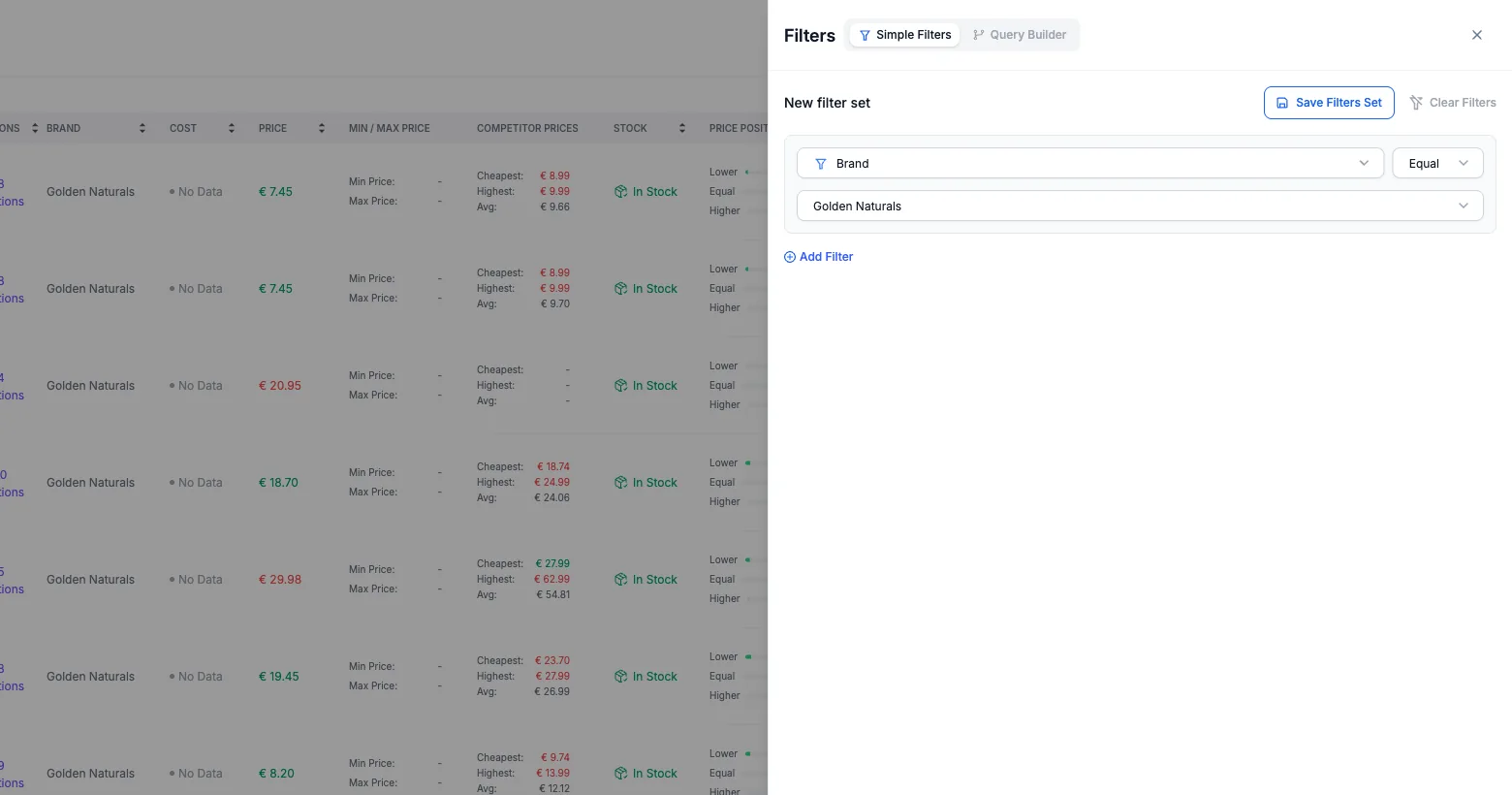
Task: Sort by the COST column arrows
Action: point(232,128)
